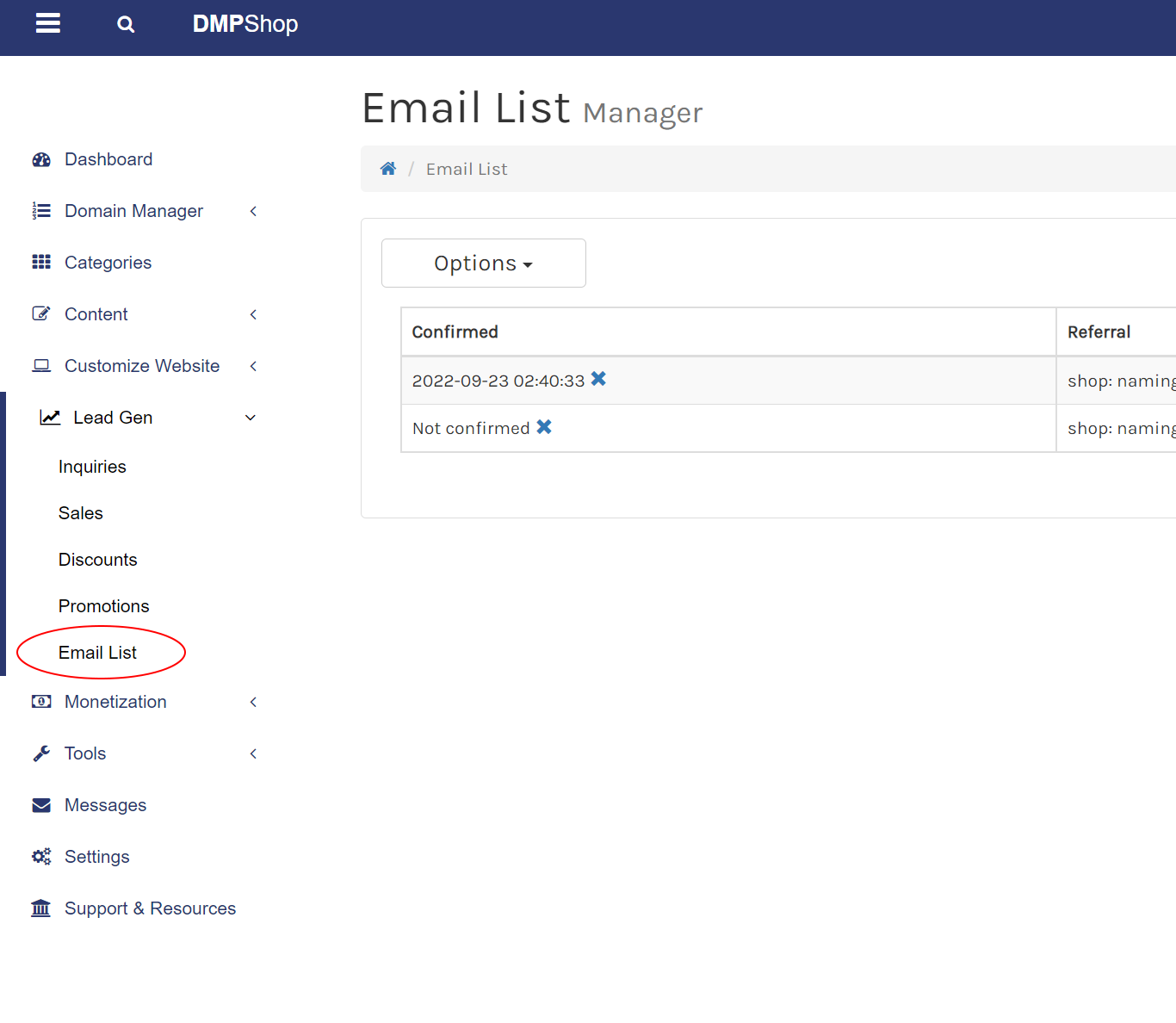This screenshot has height=1023, width=1176.
Task: Click the DMPShop logo link
Action: (x=244, y=24)
